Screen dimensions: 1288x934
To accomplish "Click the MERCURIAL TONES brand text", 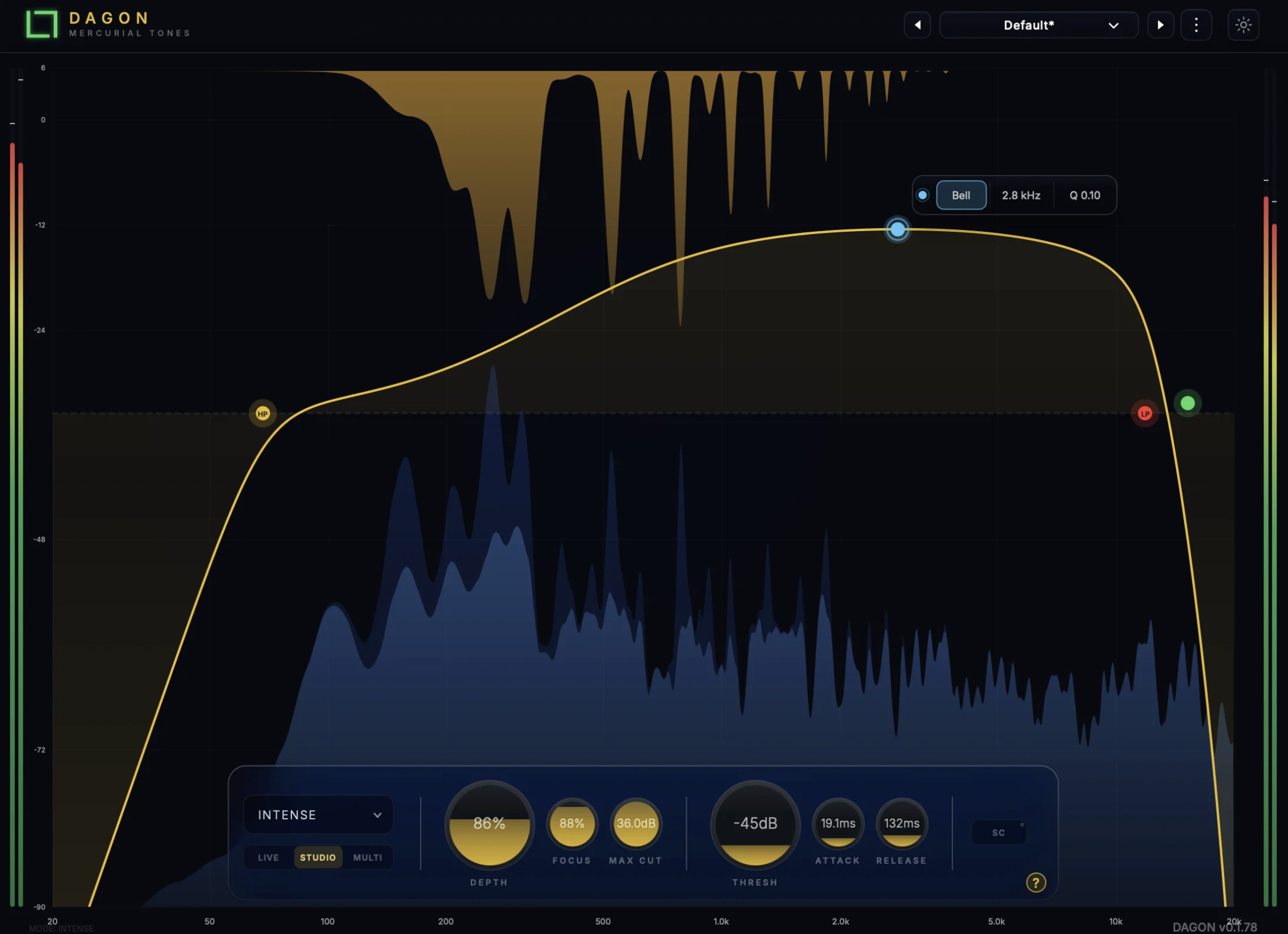I will point(130,33).
